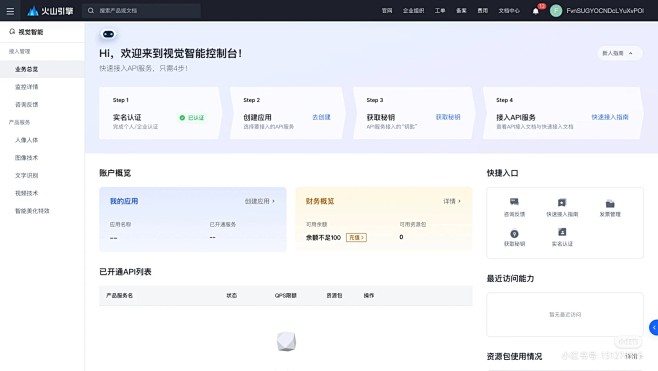
Task: Open 备案 in top navigation
Action: 461,11
